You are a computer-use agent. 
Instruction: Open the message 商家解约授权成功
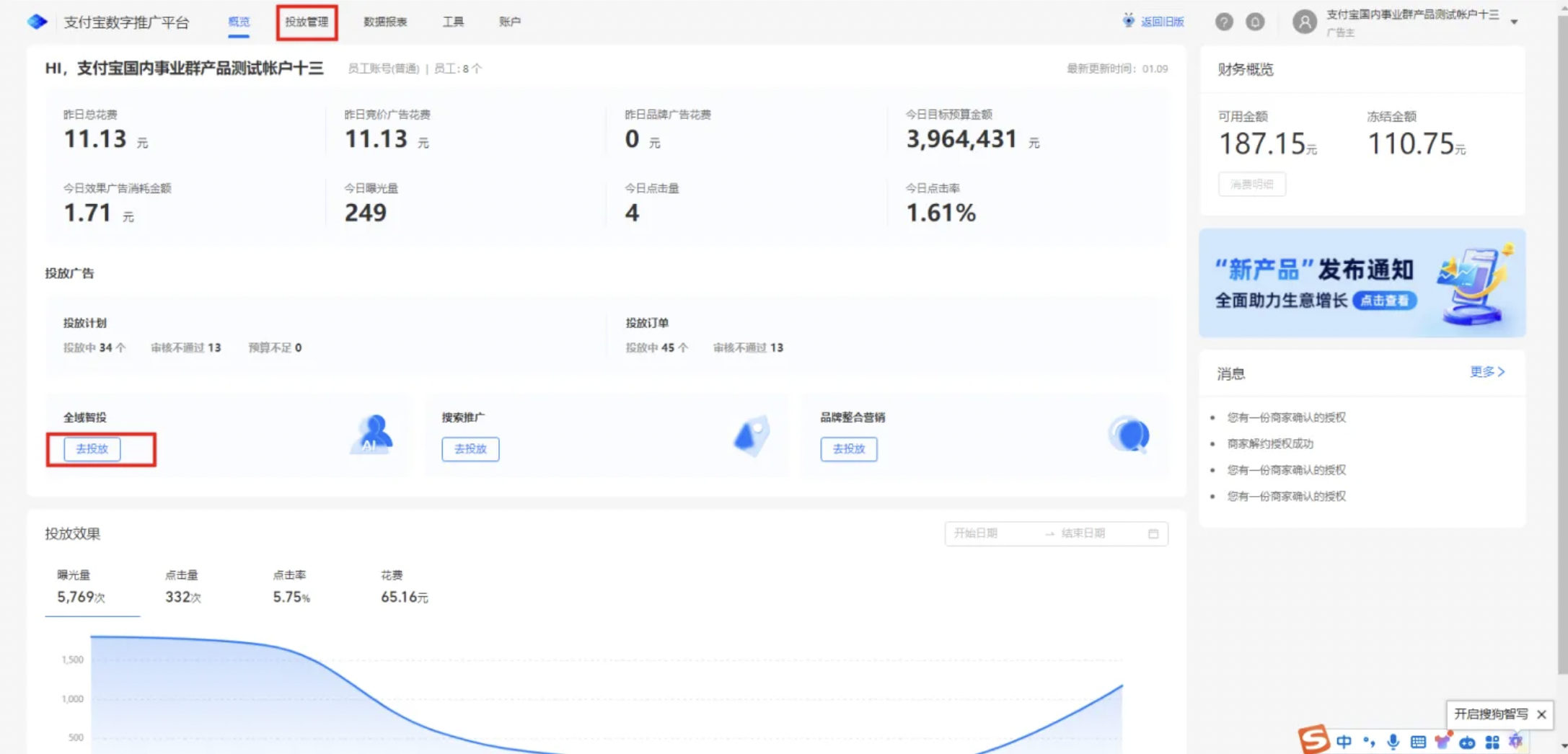click(1270, 443)
